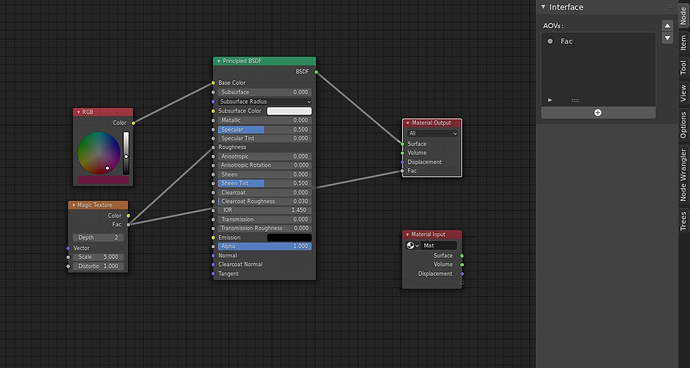
Task: Click the BSDF output socket
Action: (x=316, y=72)
